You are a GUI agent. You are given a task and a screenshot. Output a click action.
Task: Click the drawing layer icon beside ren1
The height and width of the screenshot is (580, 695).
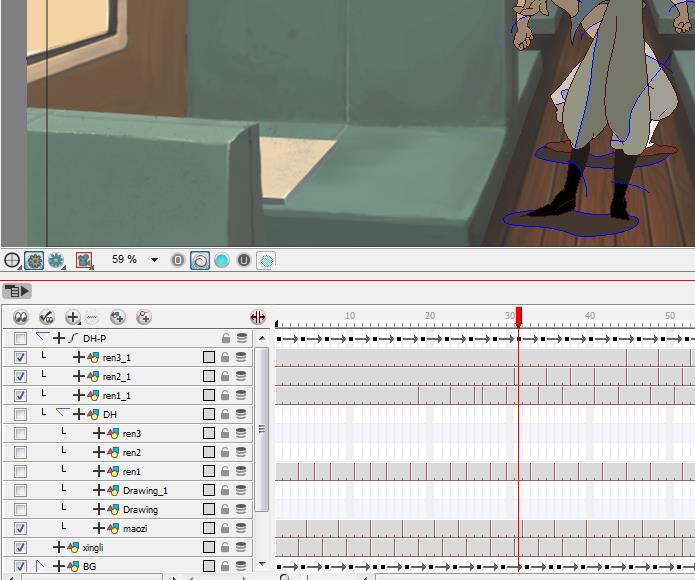point(113,471)
